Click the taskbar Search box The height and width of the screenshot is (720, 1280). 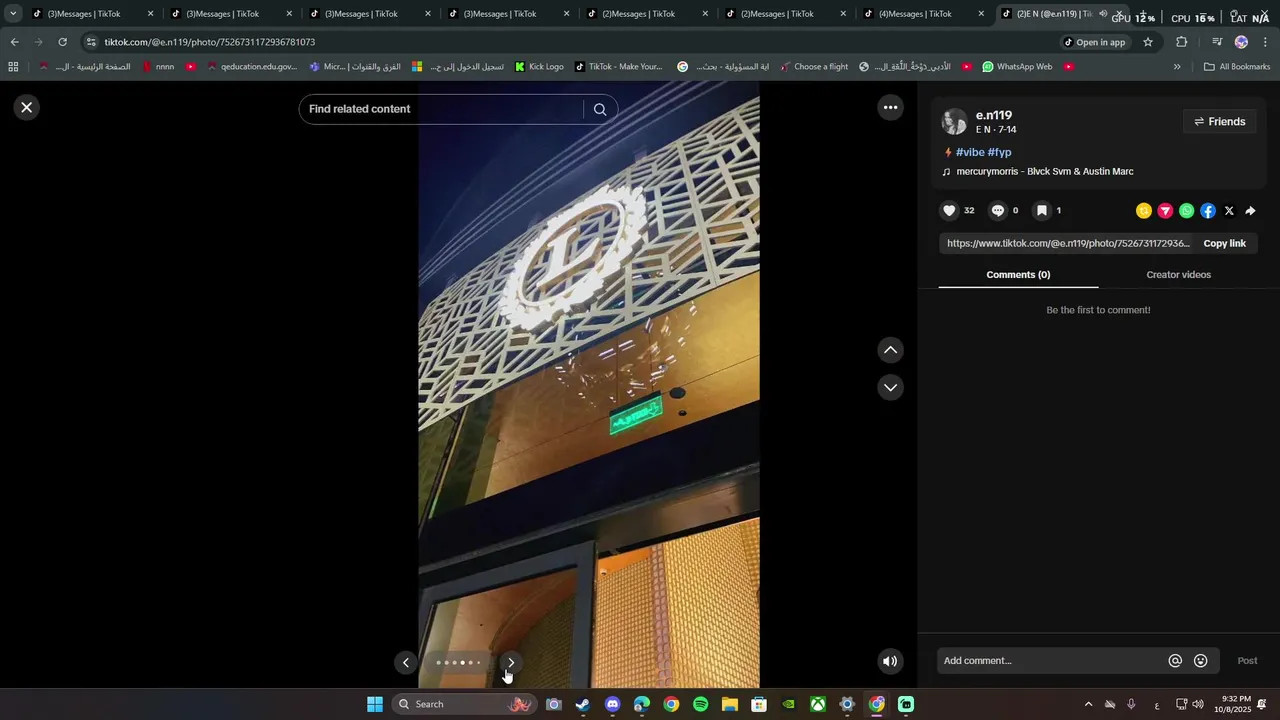click(x=466, y=704)
